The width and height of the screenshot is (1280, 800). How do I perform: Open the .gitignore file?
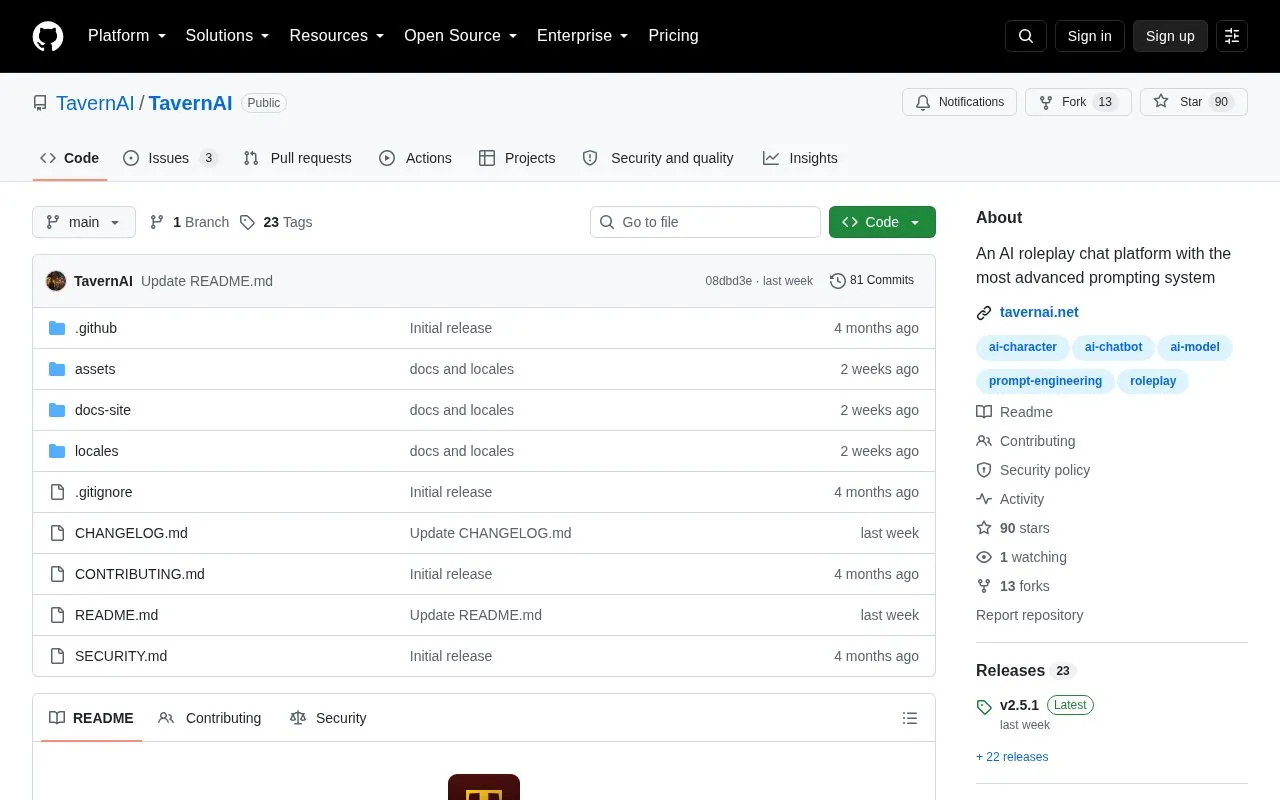[104, 492]
